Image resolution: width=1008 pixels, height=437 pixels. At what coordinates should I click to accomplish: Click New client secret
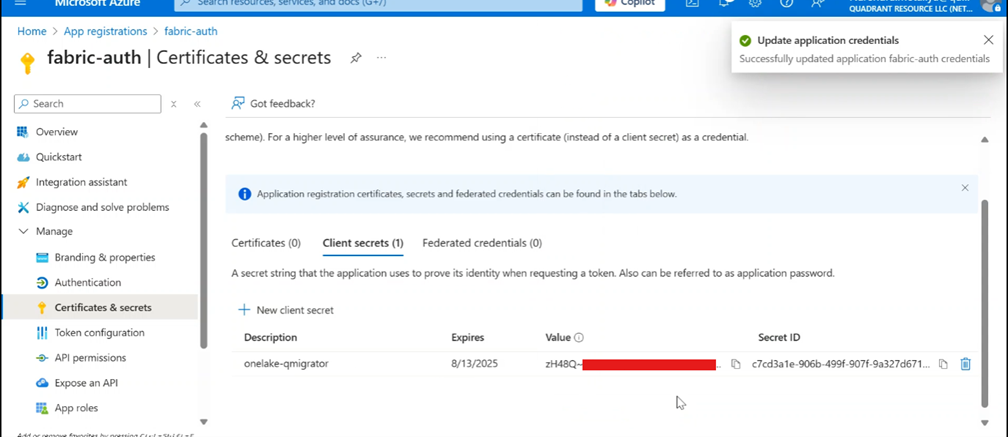(286, 310)
